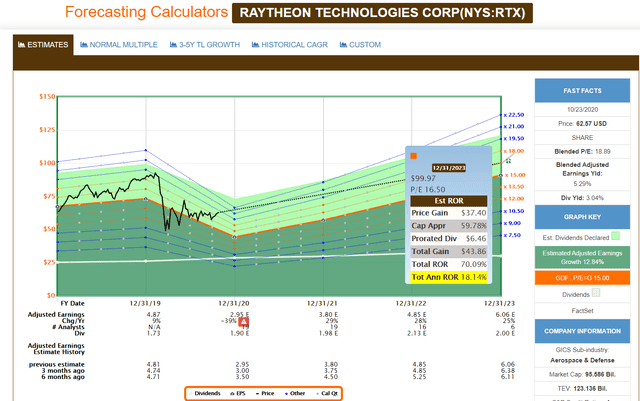Click the Price: 62.57 USD fact
The width and height of the screenshot is (640, 401).
click(x=582, y=123)
